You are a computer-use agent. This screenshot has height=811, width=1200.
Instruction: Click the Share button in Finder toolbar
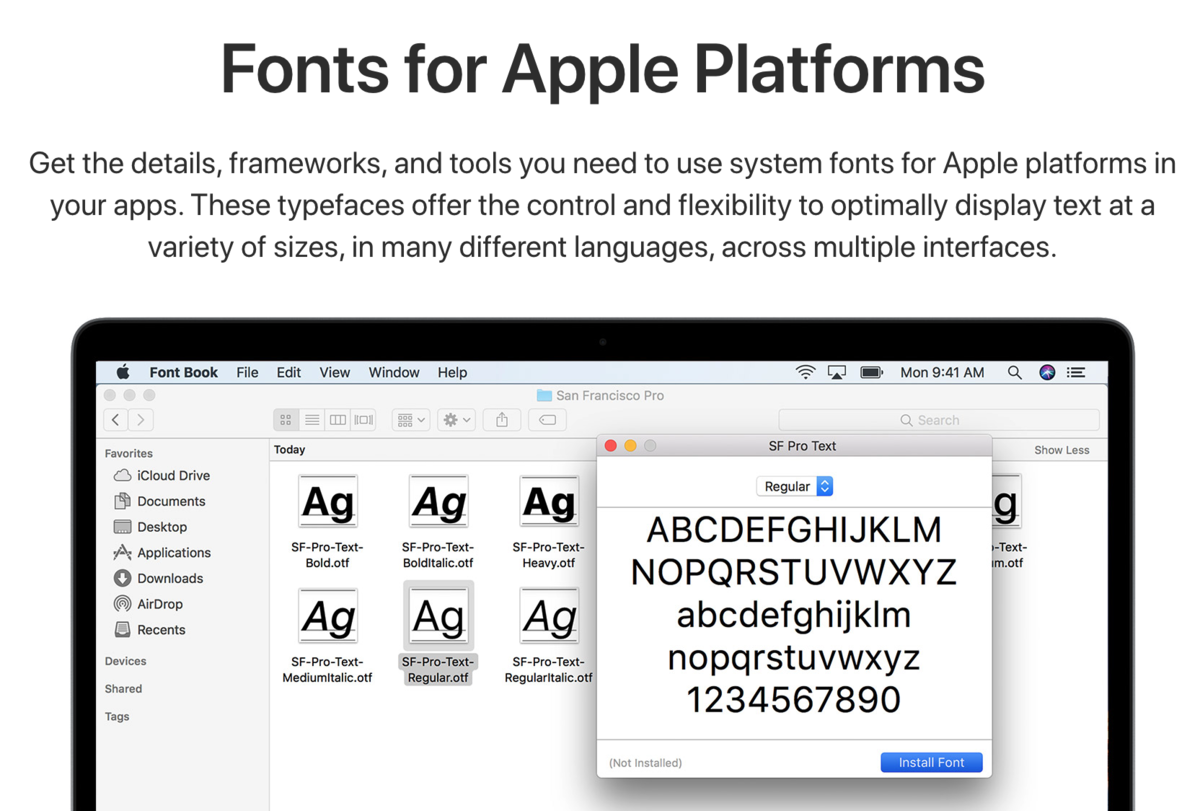pos(502,420)
